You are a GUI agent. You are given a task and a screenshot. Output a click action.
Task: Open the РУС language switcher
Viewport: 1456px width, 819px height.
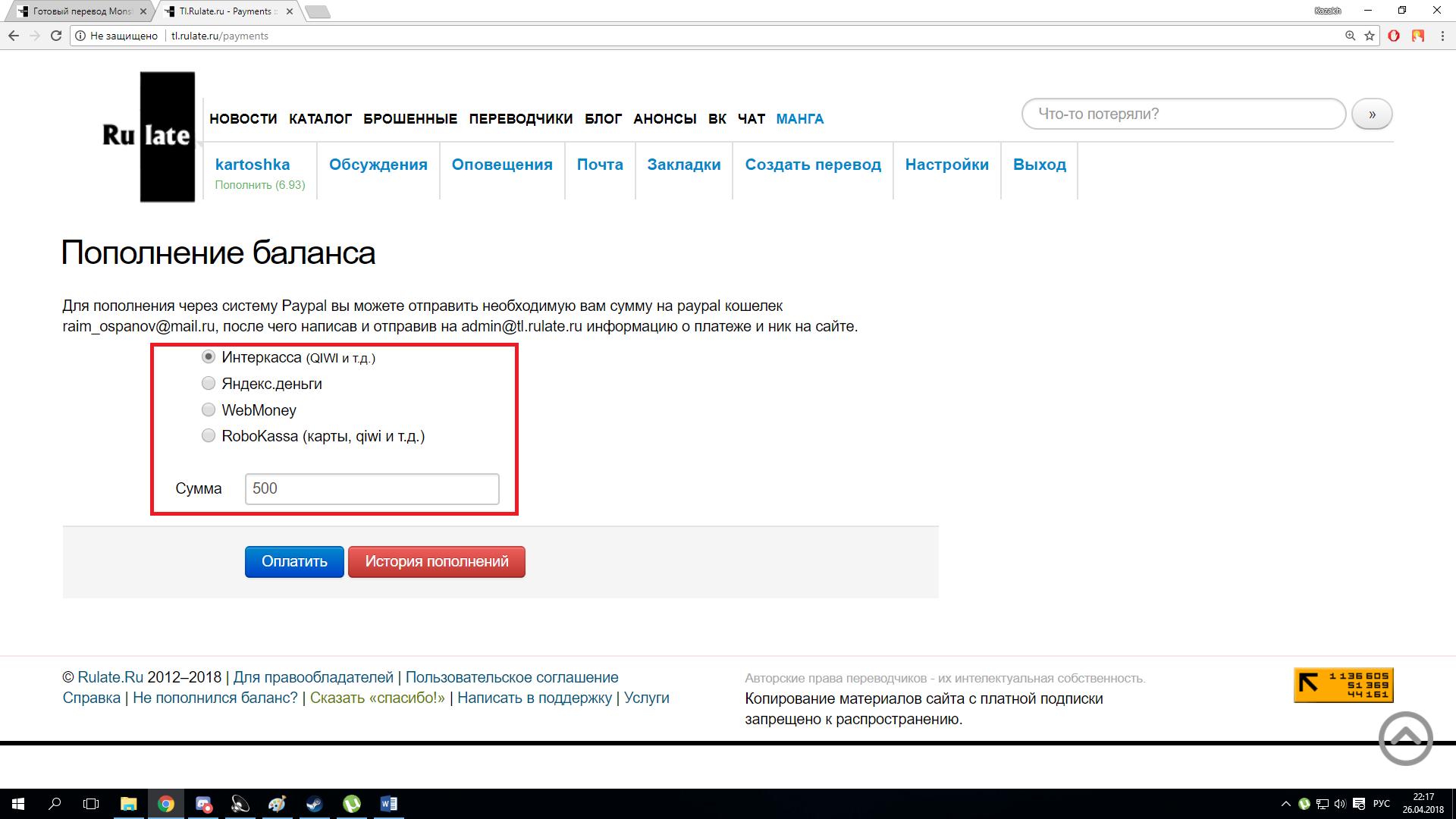(x=1381, y=804)
